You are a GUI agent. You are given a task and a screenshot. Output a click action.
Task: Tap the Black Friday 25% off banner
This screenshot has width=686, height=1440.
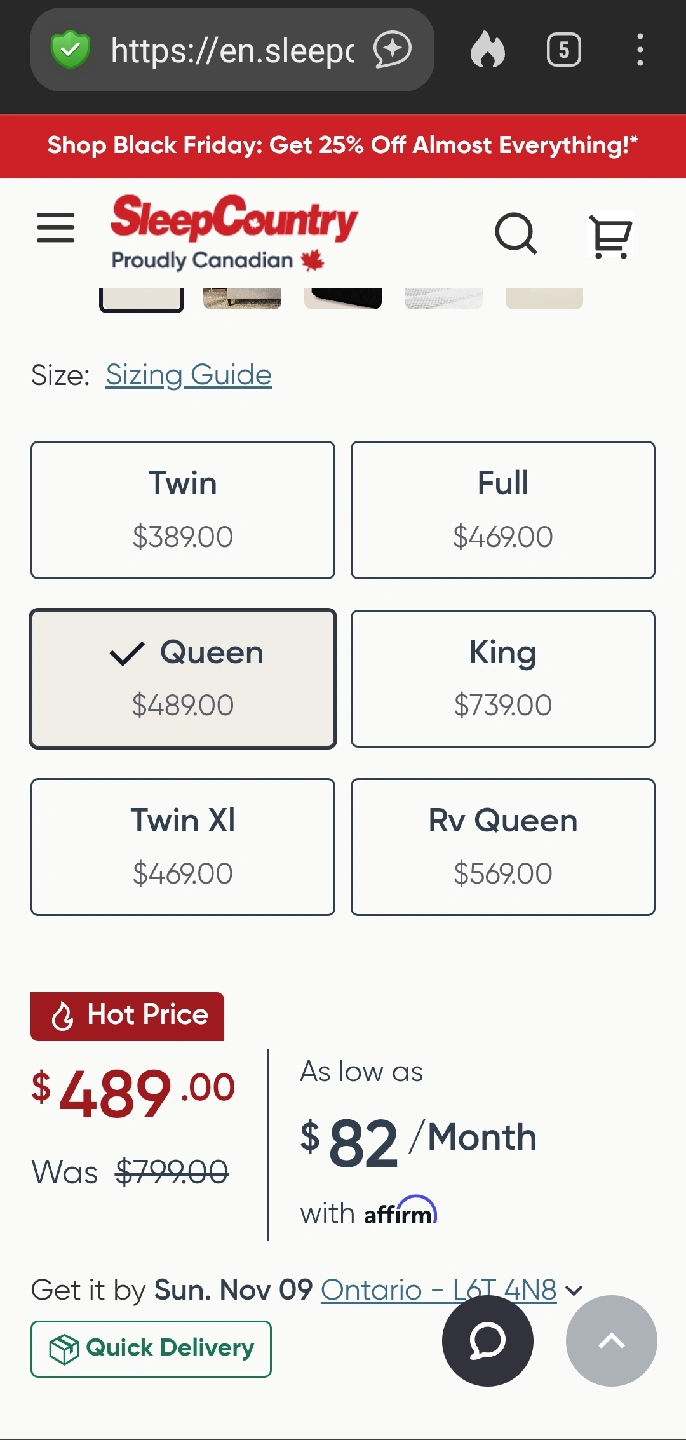click(343, 146)
